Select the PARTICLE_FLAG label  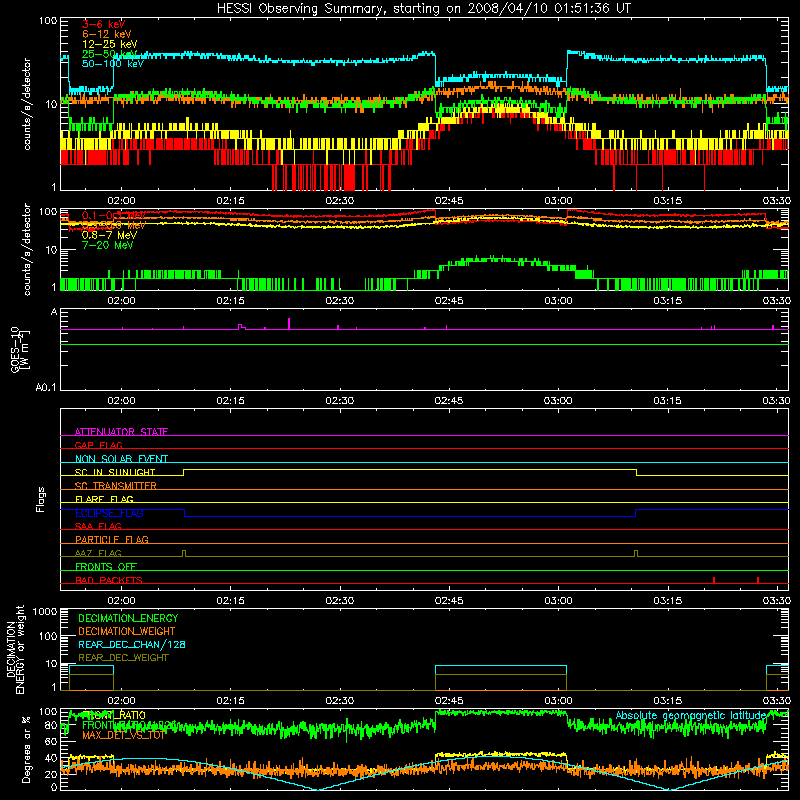112,539
